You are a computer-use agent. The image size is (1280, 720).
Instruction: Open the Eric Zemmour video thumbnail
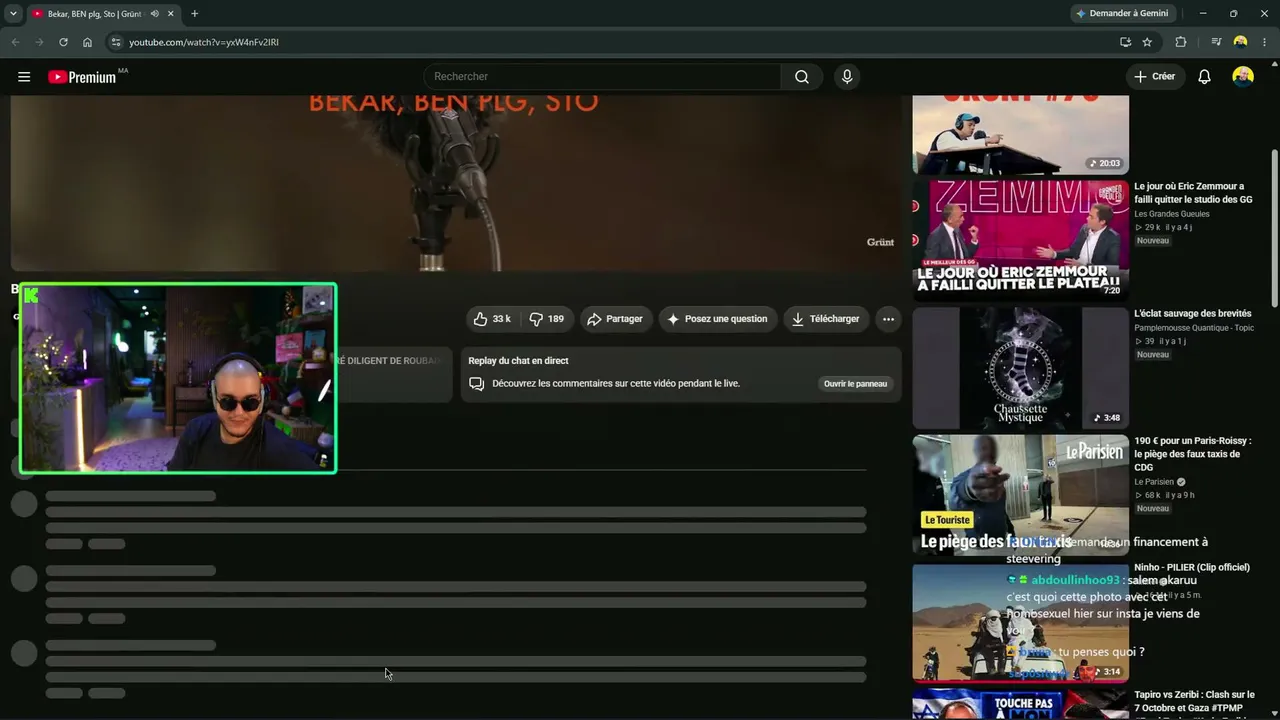[x=1020, y=240]
